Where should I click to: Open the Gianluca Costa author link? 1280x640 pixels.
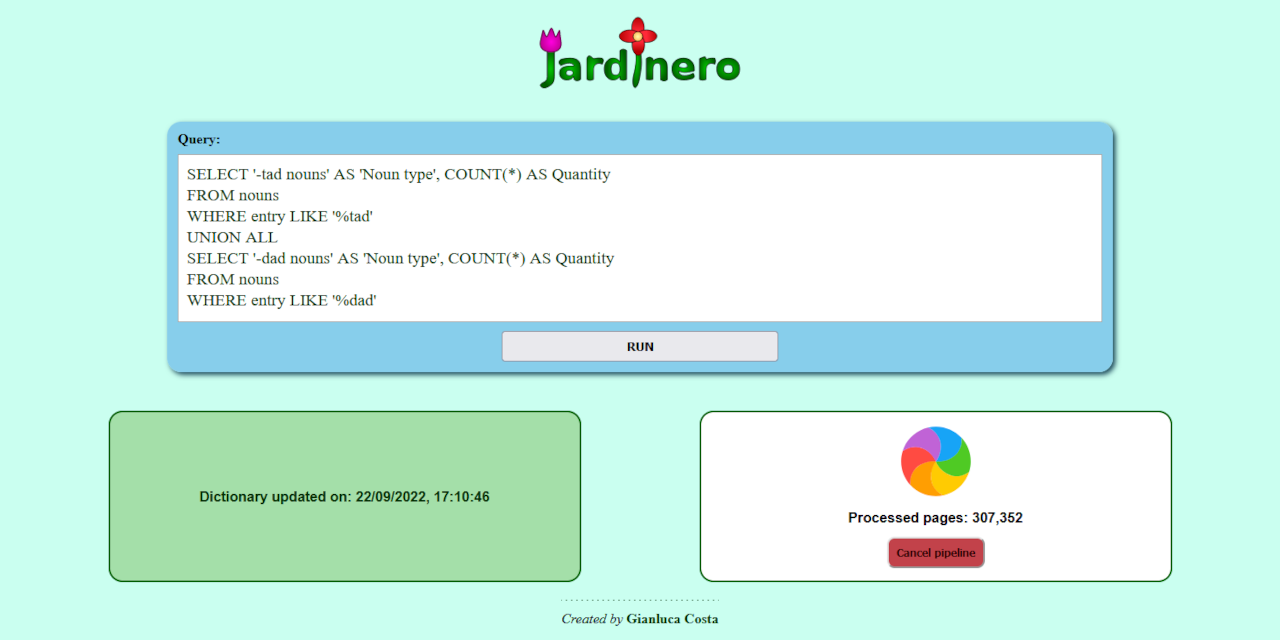coord(672,619)
